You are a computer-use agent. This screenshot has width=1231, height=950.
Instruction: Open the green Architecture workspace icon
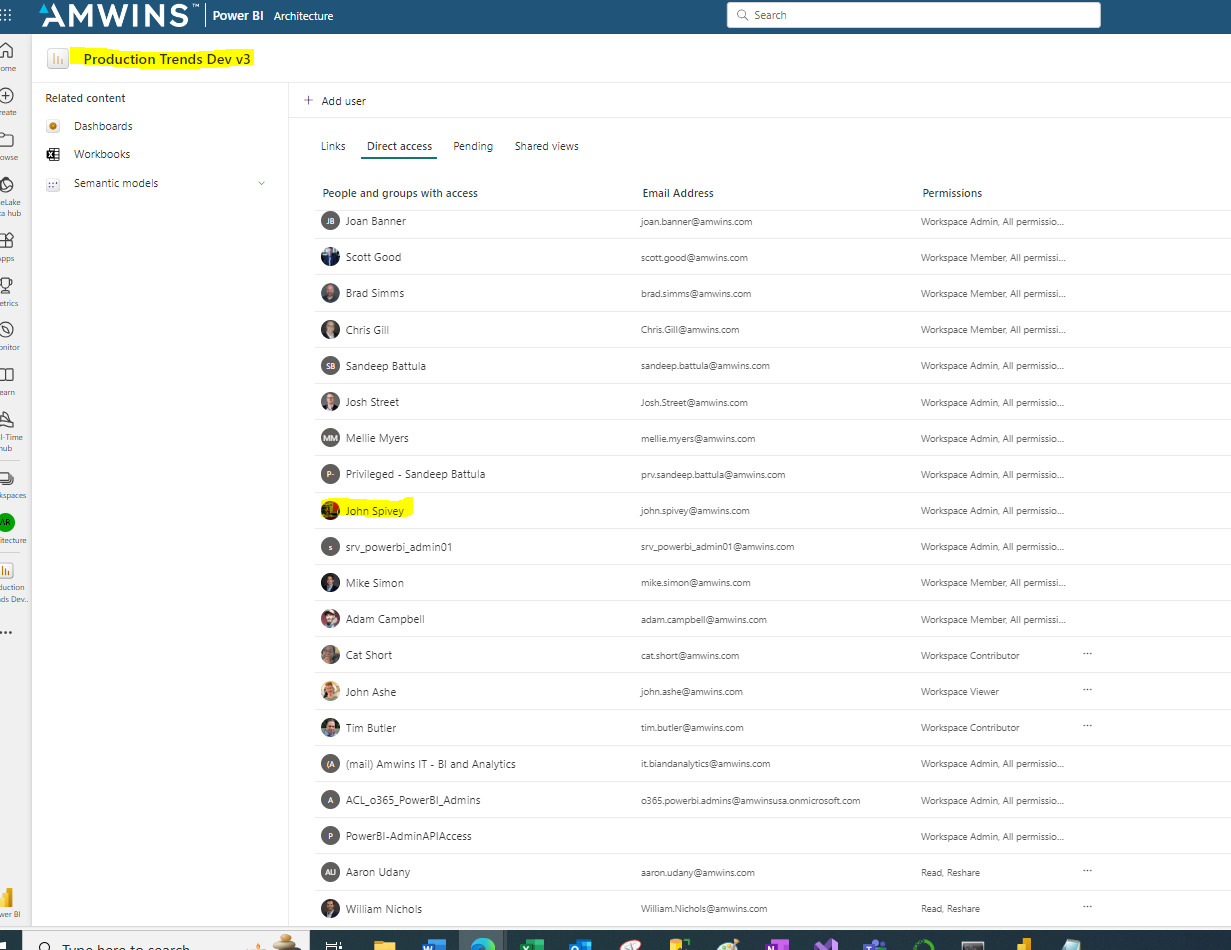[7, 522]
